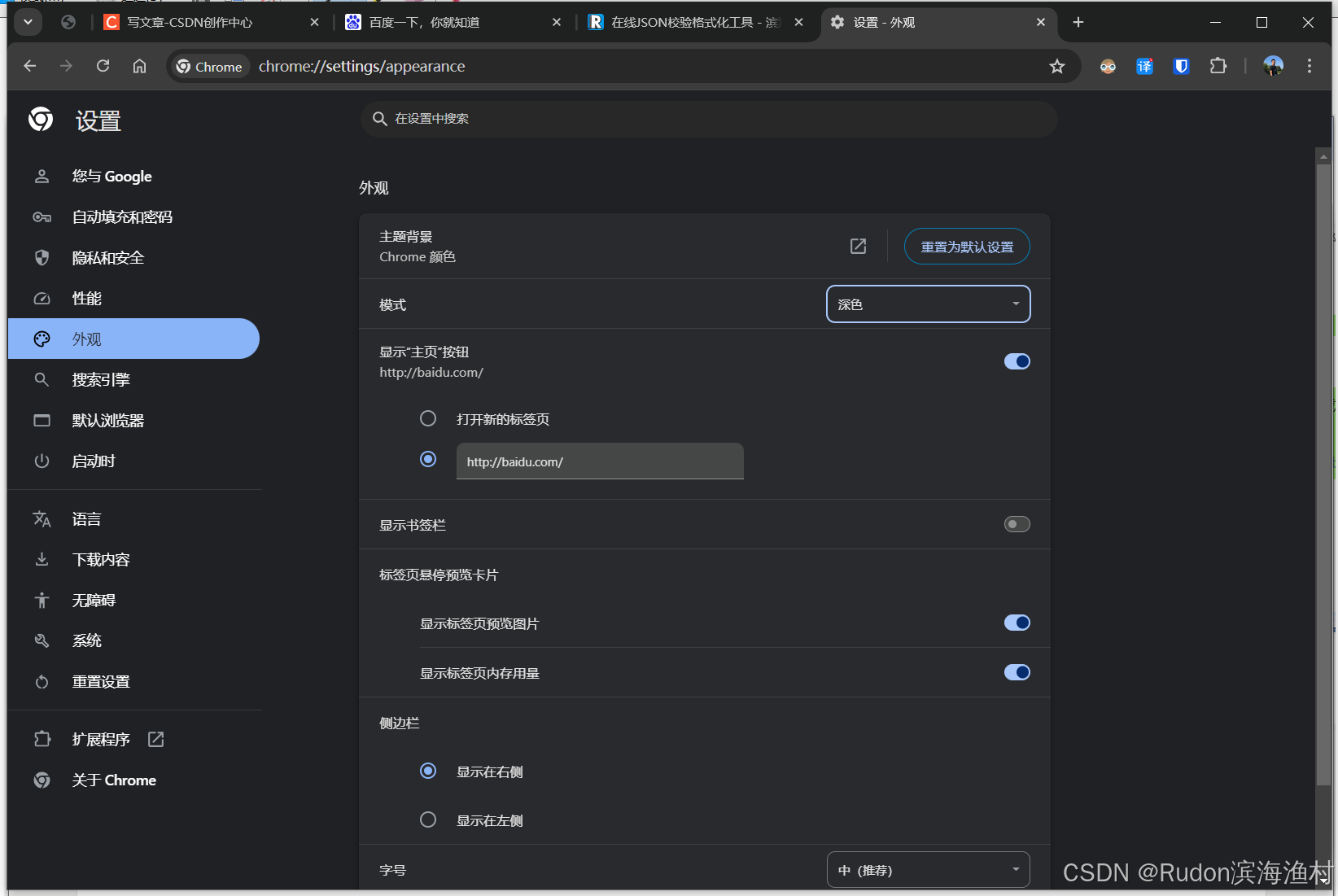Select the 外观 palette icon in sidebar
This screenshot has height=896, width=1338.
42,339
